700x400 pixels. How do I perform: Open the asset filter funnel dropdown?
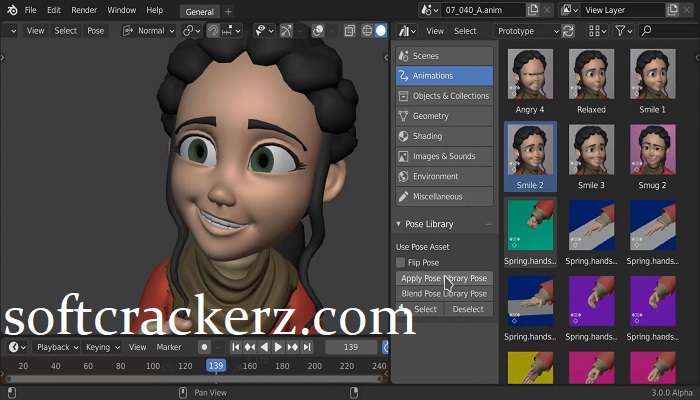pos(624,31)
